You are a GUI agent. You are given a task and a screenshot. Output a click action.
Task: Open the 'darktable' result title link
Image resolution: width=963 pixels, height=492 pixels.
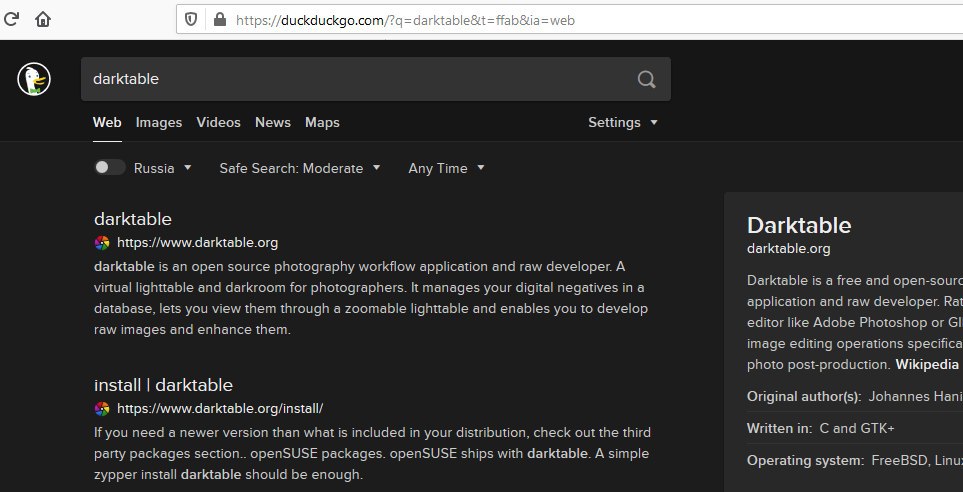tap(133, 219)
